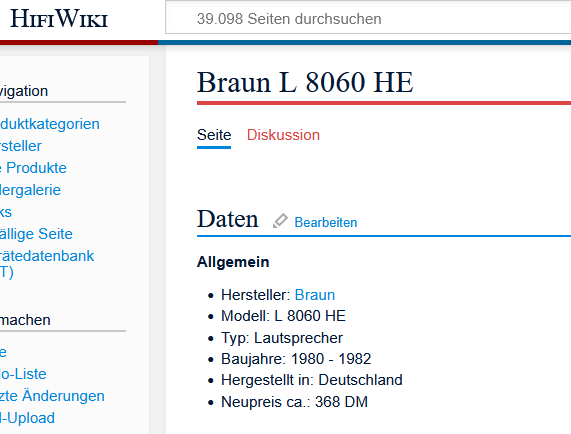This screenshot has width=571, height=434.
Task: Switch to the Seite tab
Action: click(214, 135)
